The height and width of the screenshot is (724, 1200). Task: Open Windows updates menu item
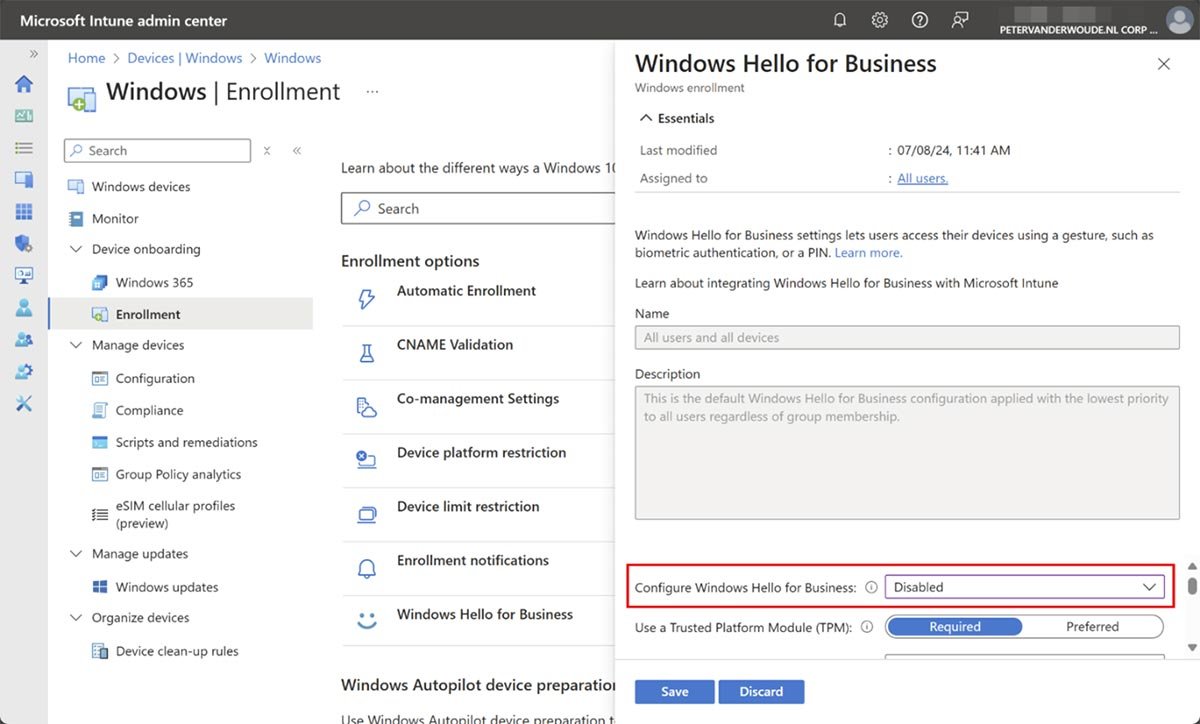point(166,587)
